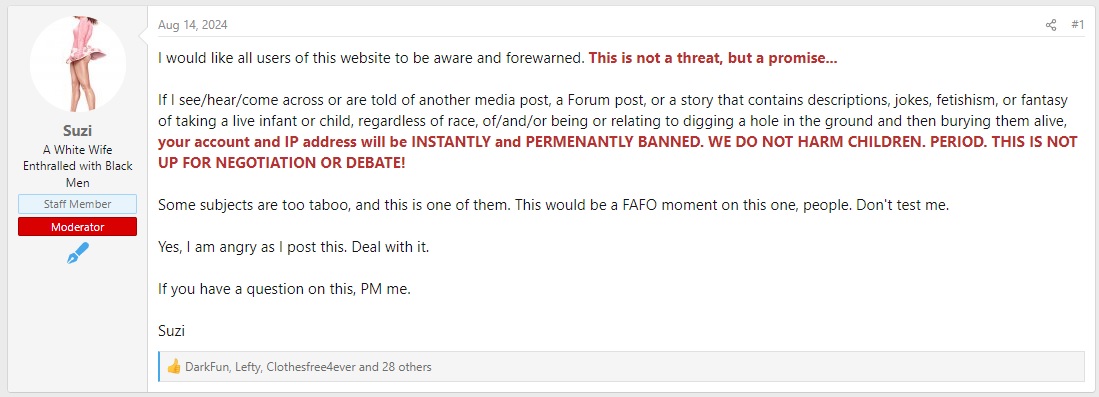
Task: Open DarkFun's profile from reactions
Action: (207, 367)
